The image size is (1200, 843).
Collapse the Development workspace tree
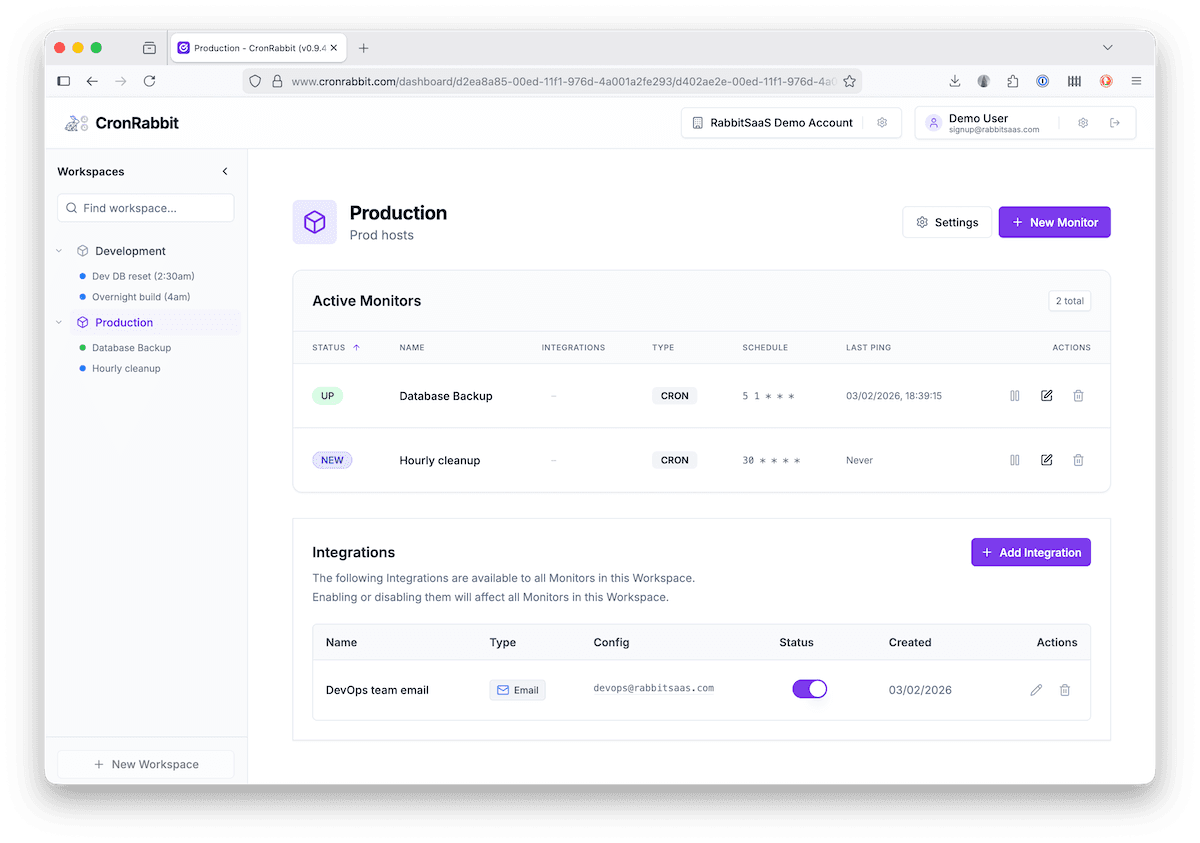(58, 250)
